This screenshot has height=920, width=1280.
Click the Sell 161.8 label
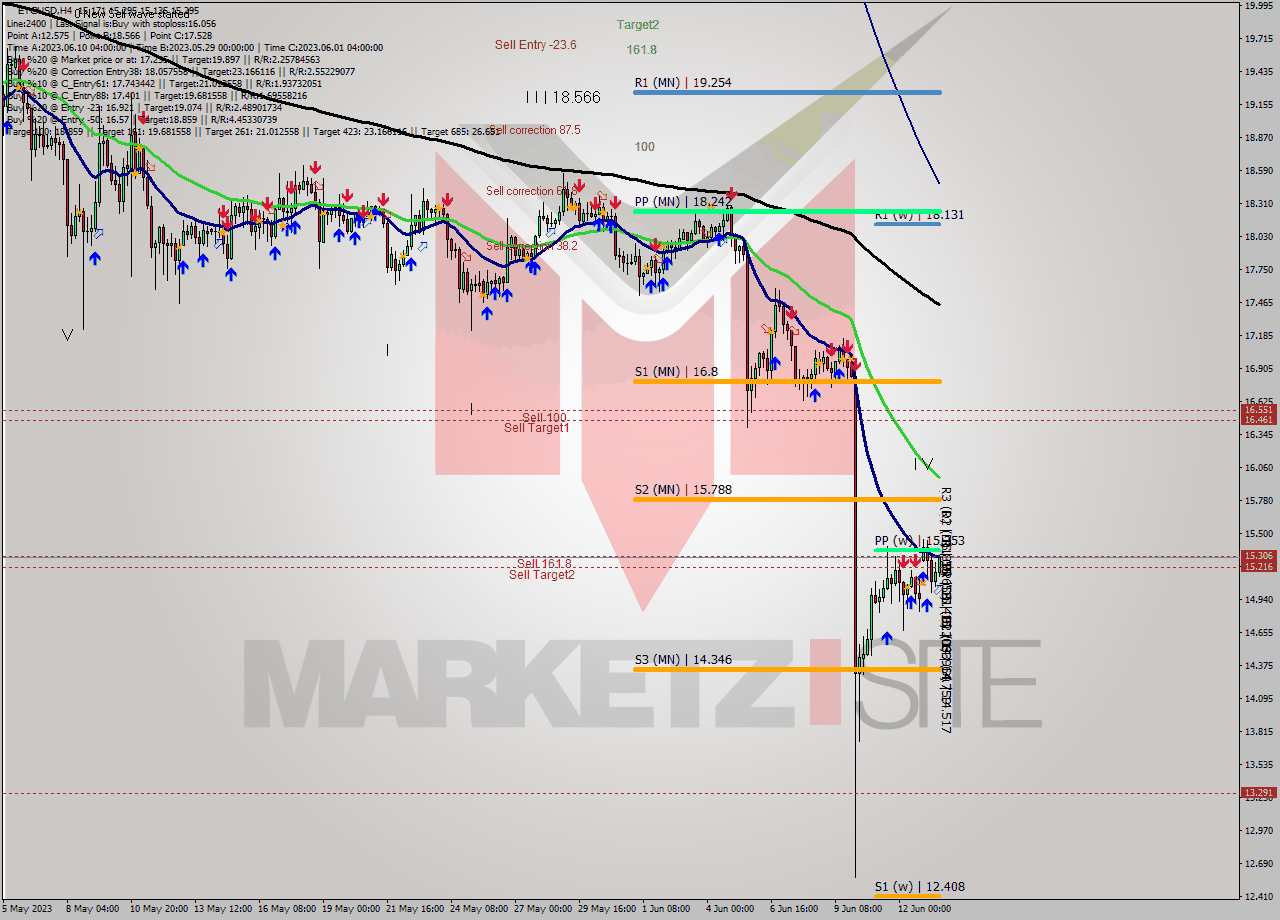[x=544, y=564]
